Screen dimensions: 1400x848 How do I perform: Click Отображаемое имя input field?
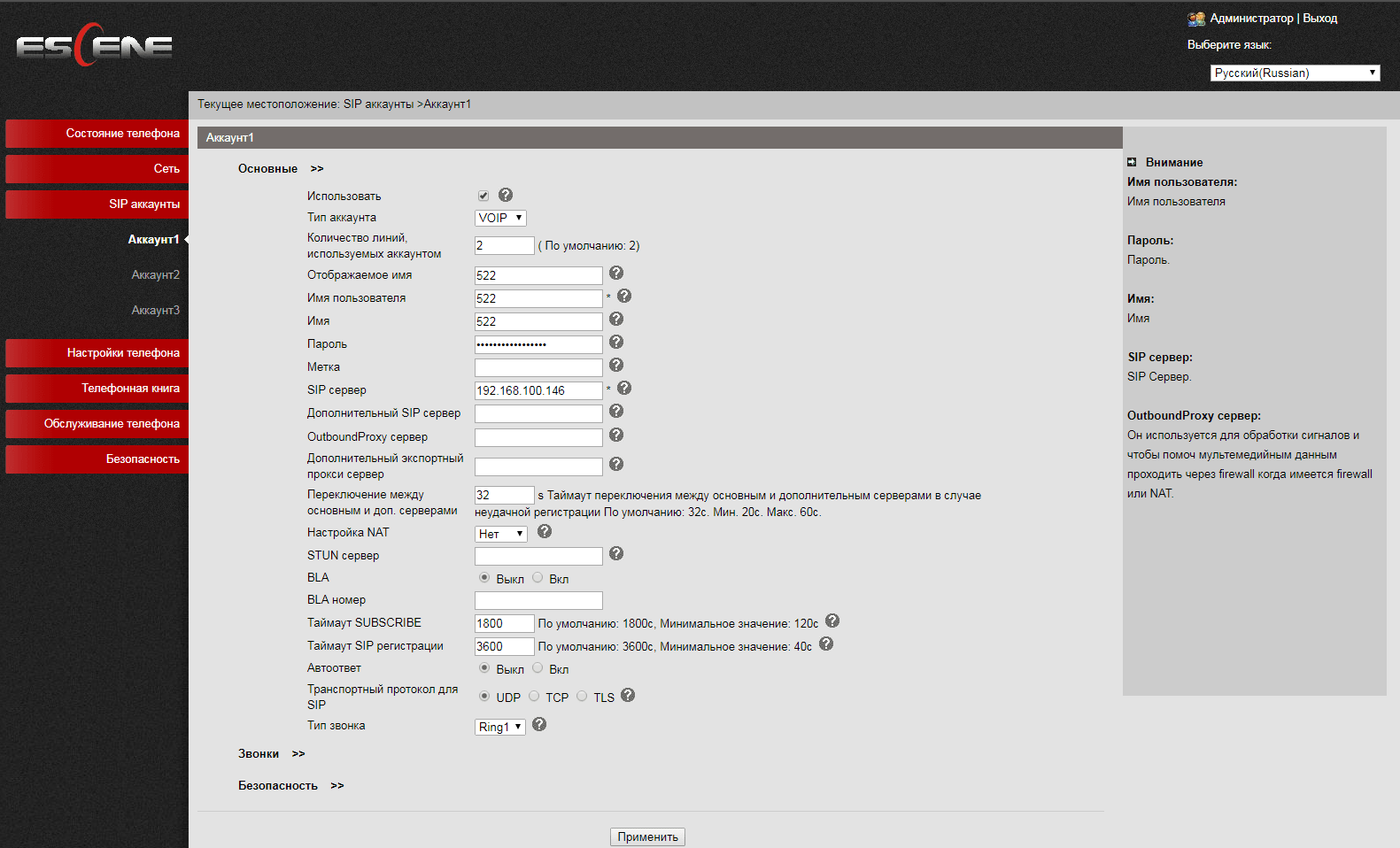tap(538, 275)
